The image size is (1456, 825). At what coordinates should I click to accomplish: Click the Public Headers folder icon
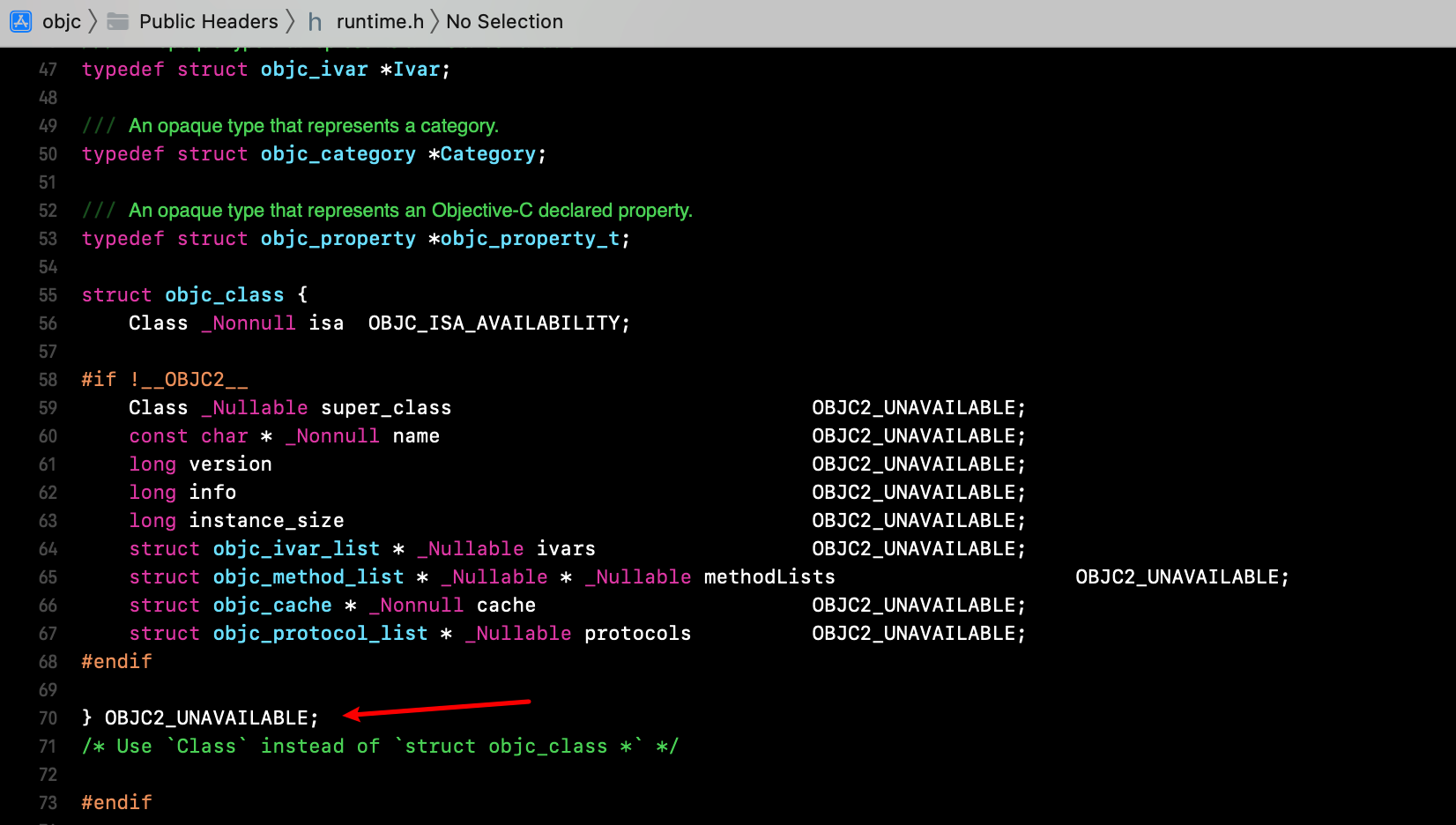coord(118,21)
